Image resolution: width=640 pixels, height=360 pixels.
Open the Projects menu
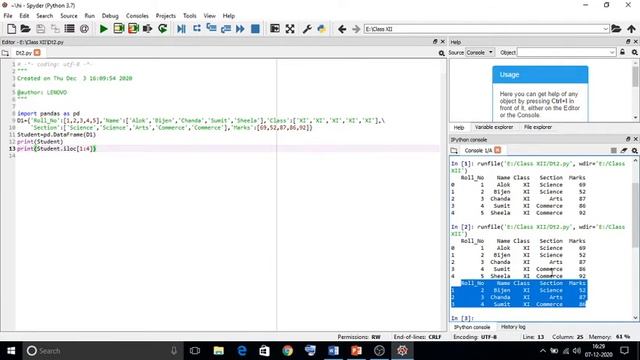click(165, 16)
